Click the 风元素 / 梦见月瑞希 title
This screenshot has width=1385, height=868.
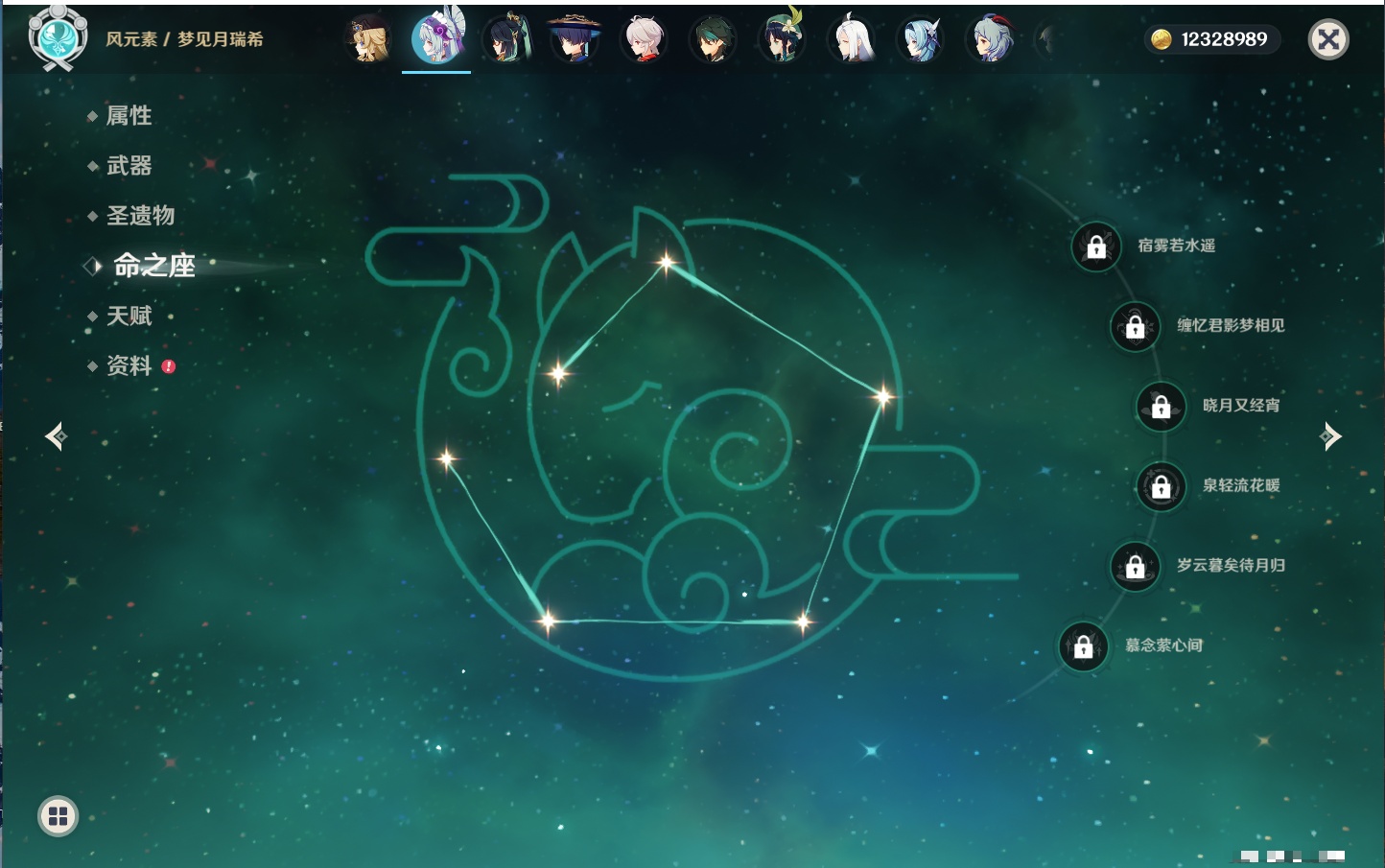[184, 39]
